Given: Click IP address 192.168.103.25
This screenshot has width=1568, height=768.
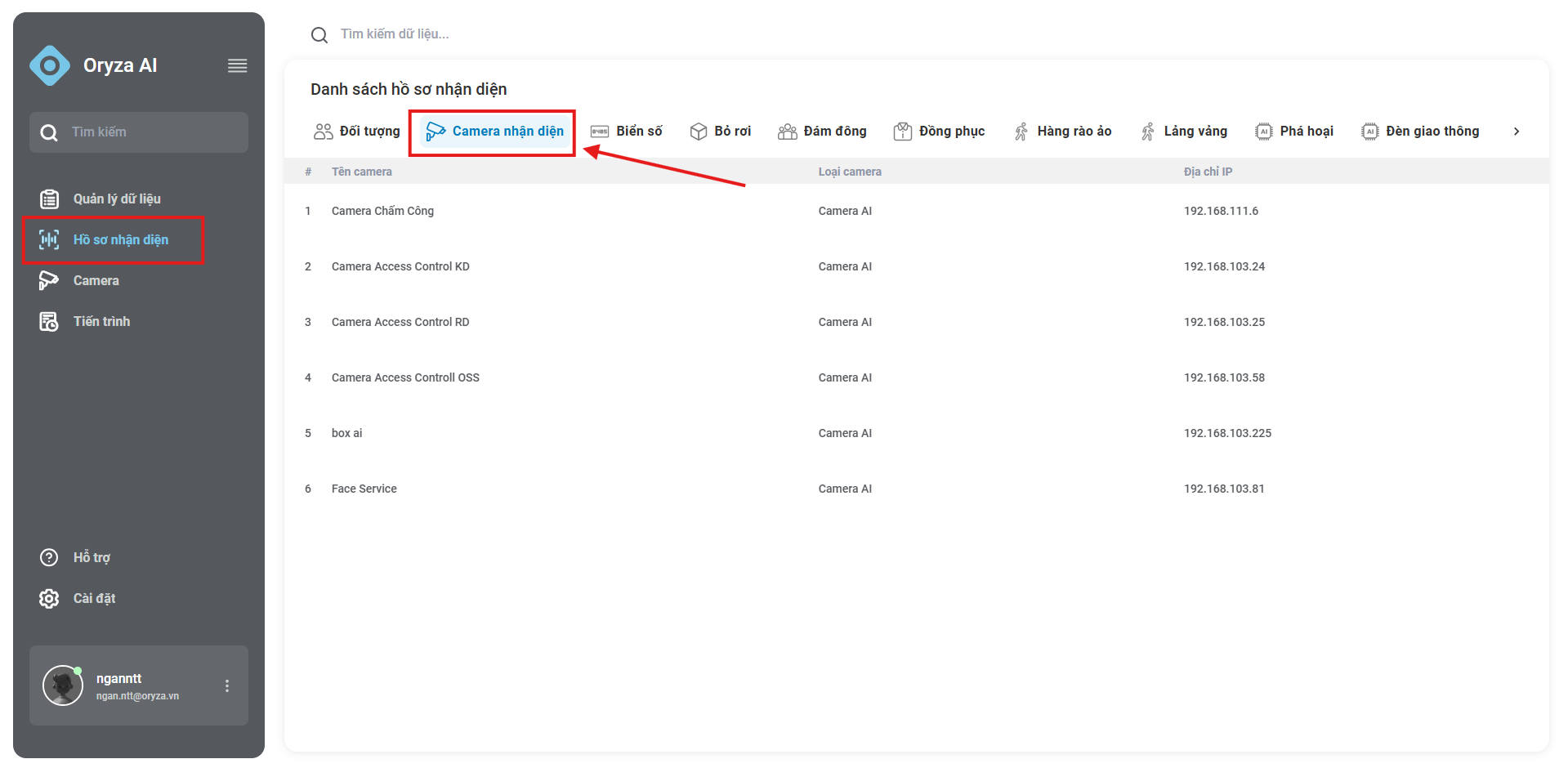Looking at the screenshot, I should tap(1224, 322).
